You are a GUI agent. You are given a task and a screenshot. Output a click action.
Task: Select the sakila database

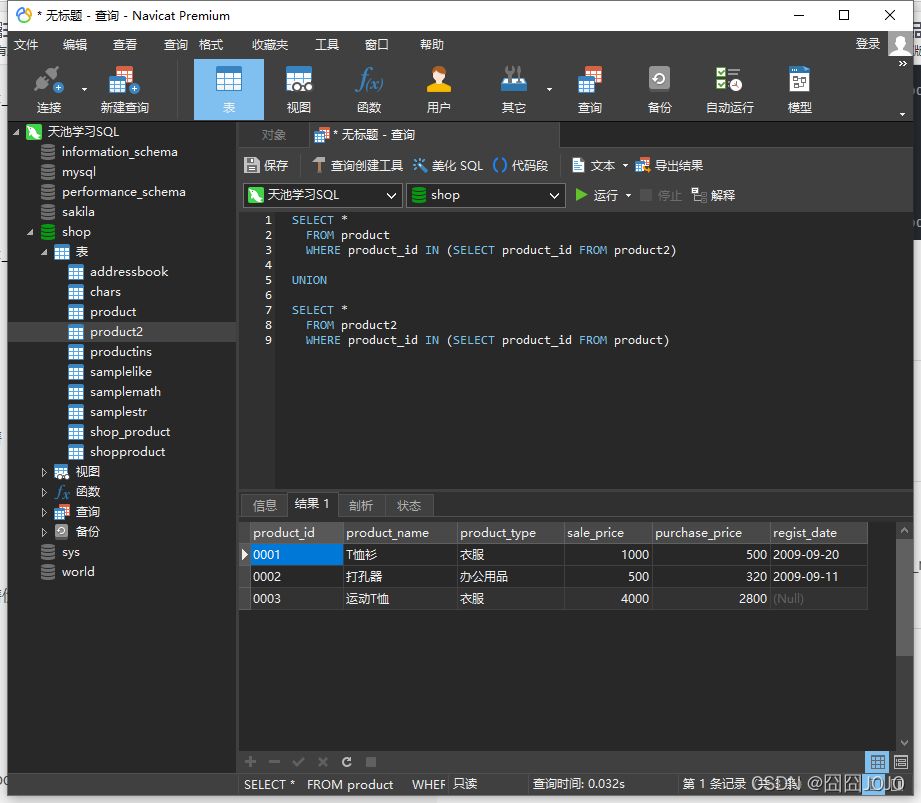[x=78, y=212]
